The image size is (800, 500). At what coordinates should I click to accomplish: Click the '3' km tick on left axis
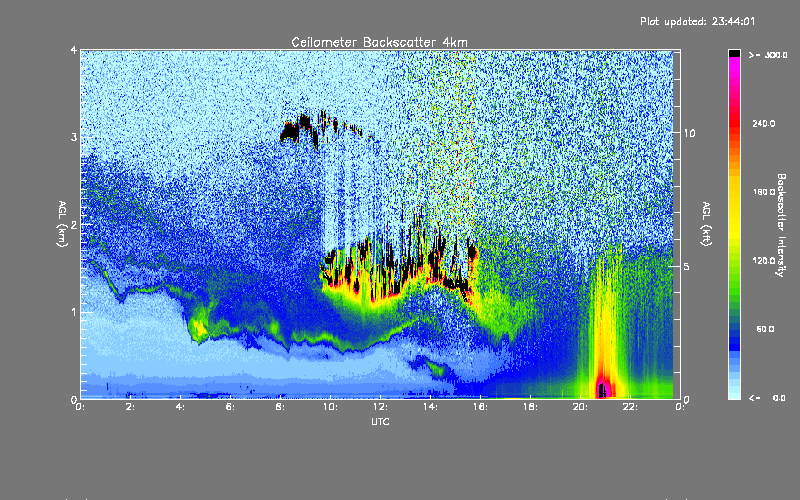click(x=74, y=137)
